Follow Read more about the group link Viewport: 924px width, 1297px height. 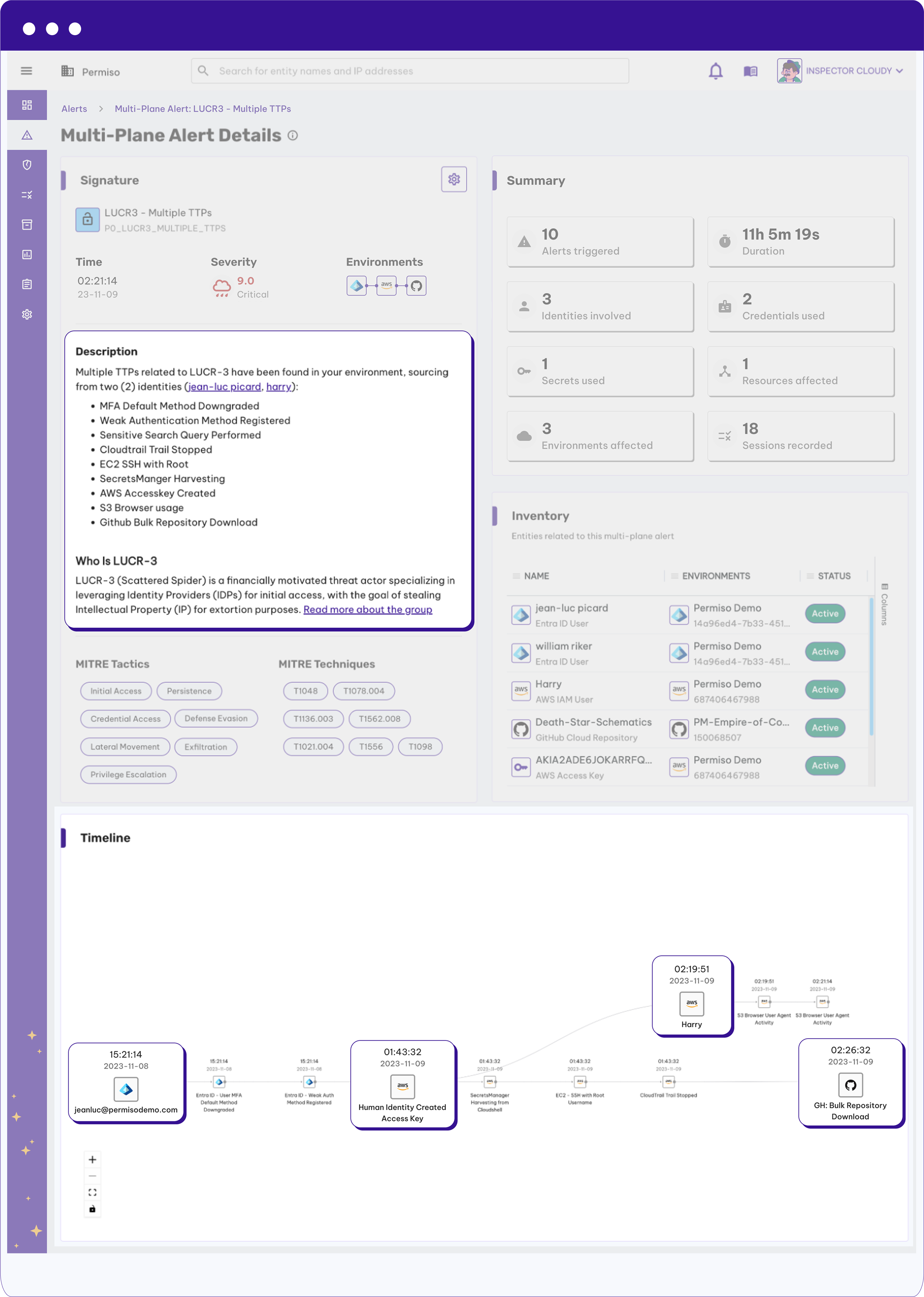(368, 610)
